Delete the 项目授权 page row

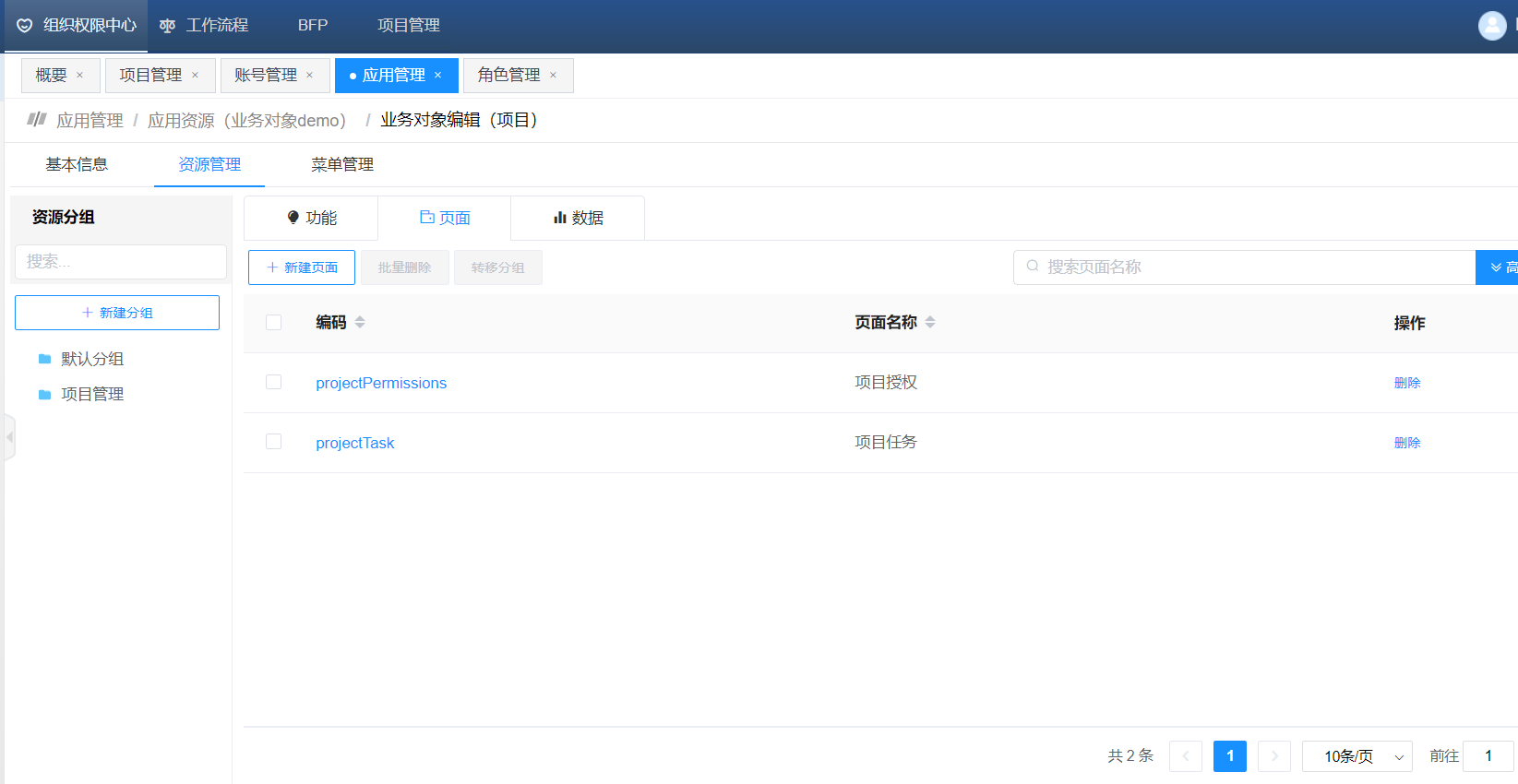tap(1406, 383)
